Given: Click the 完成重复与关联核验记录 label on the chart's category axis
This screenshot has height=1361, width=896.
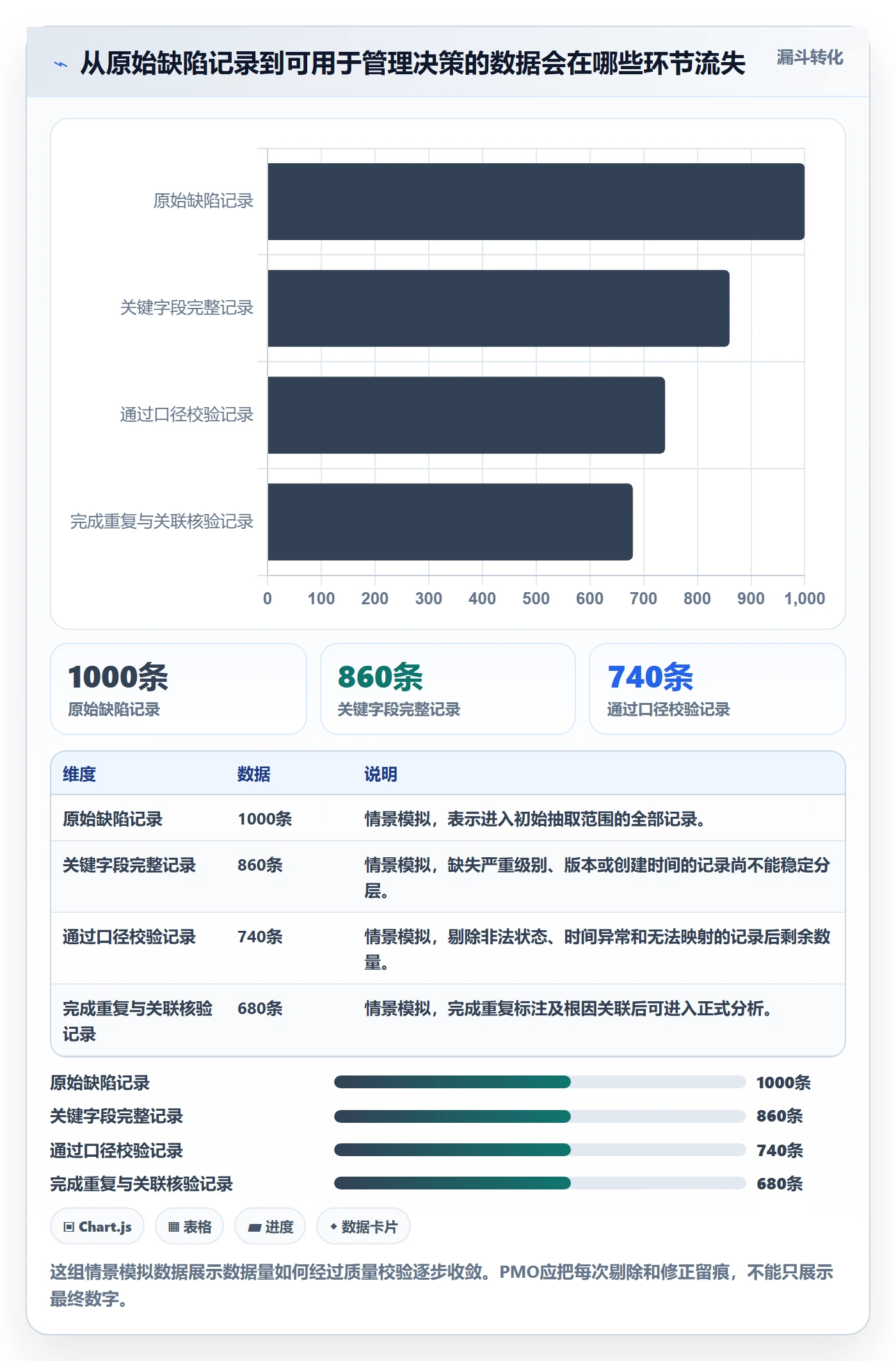Looking at the screenshot, I should pos(162,522).
